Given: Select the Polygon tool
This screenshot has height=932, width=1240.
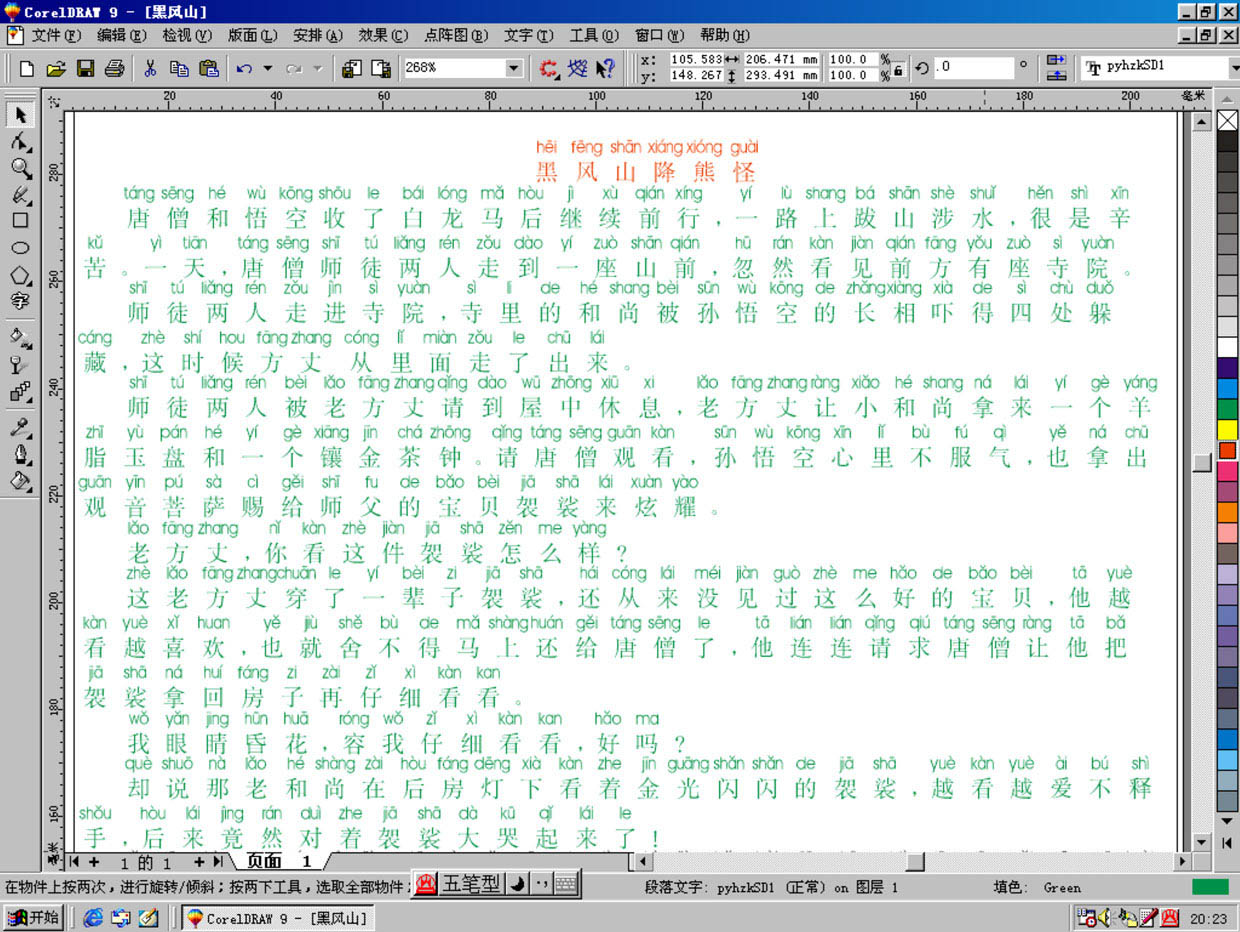Looking at the screenshot, I should pos(20,274).
